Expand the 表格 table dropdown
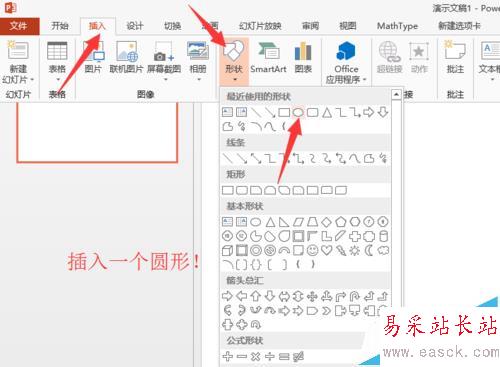The image size is (500, 367). 58,80
